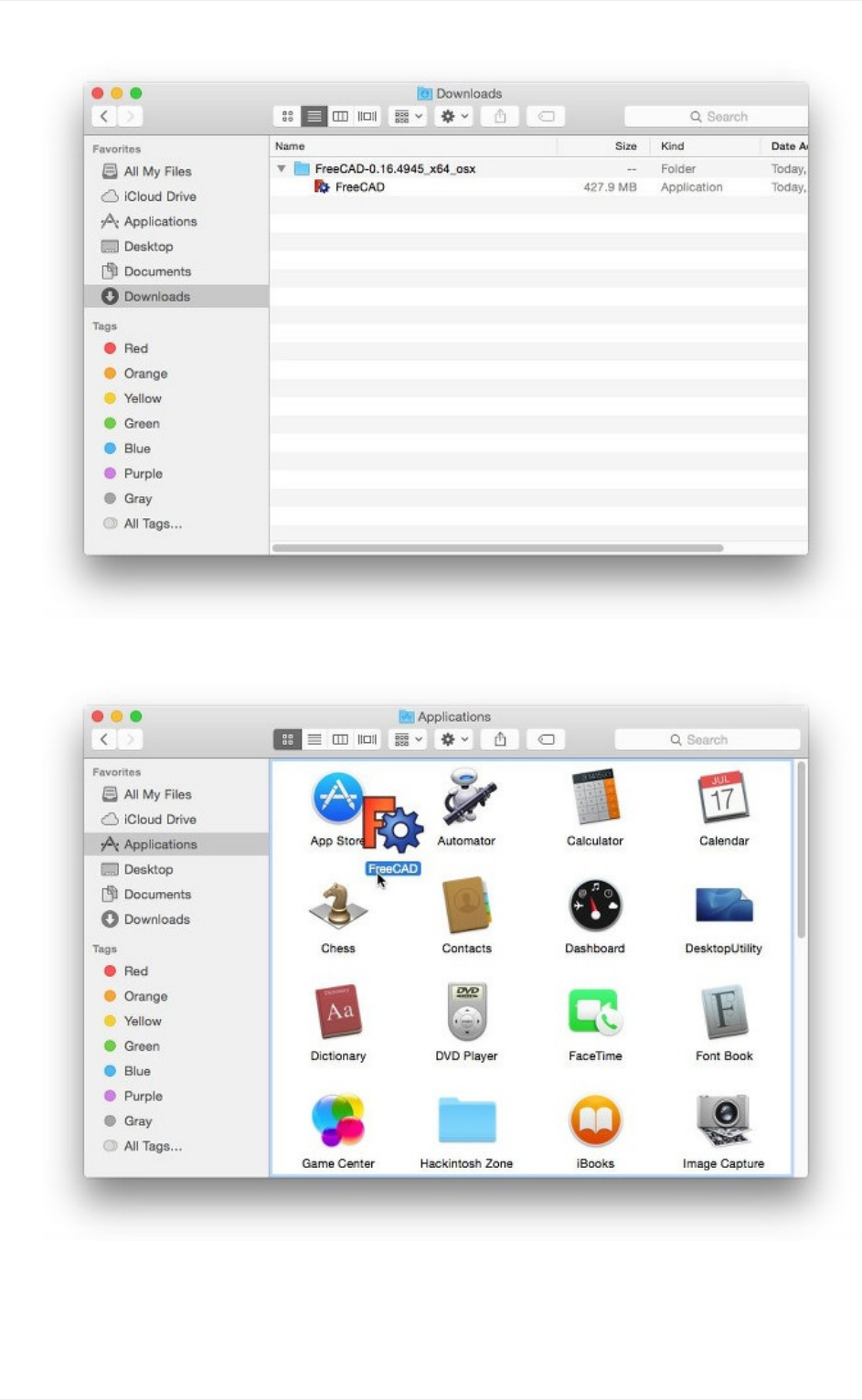Select the Chess app icon
862x1400 pixels.
[338, 906]
